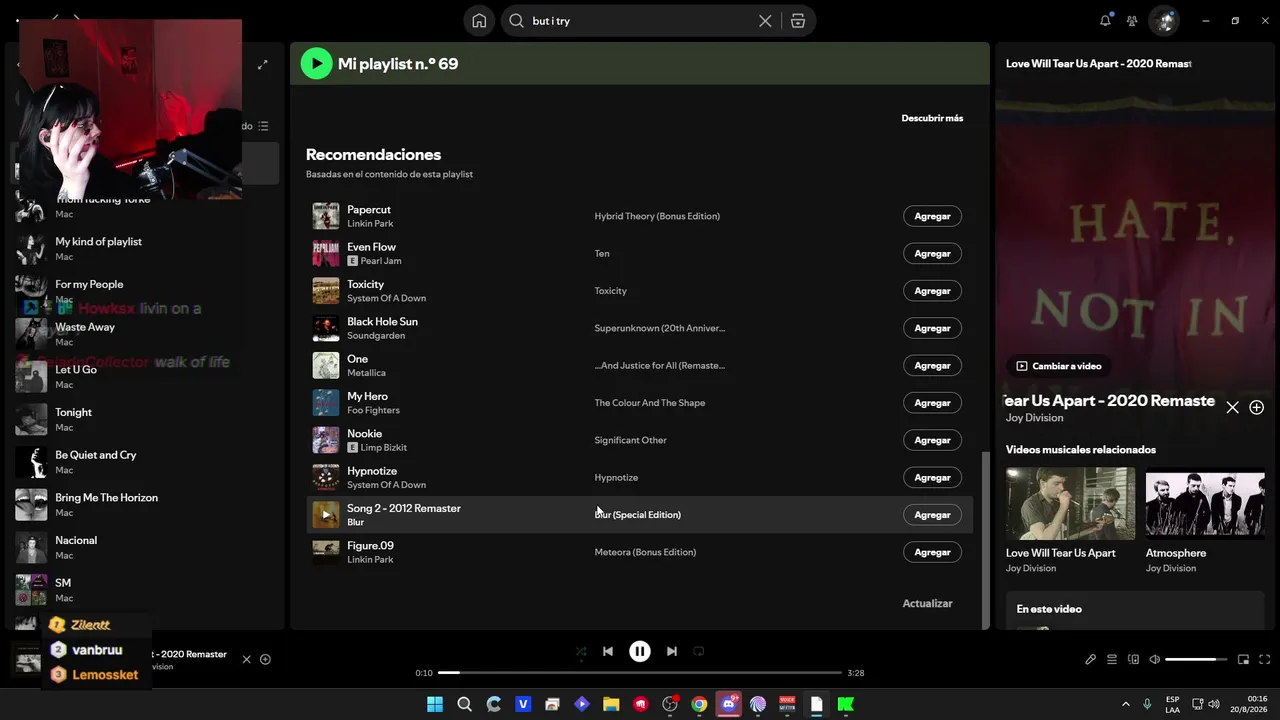
Task: Open friend activity icon
Action: (x=1132, y=20)
